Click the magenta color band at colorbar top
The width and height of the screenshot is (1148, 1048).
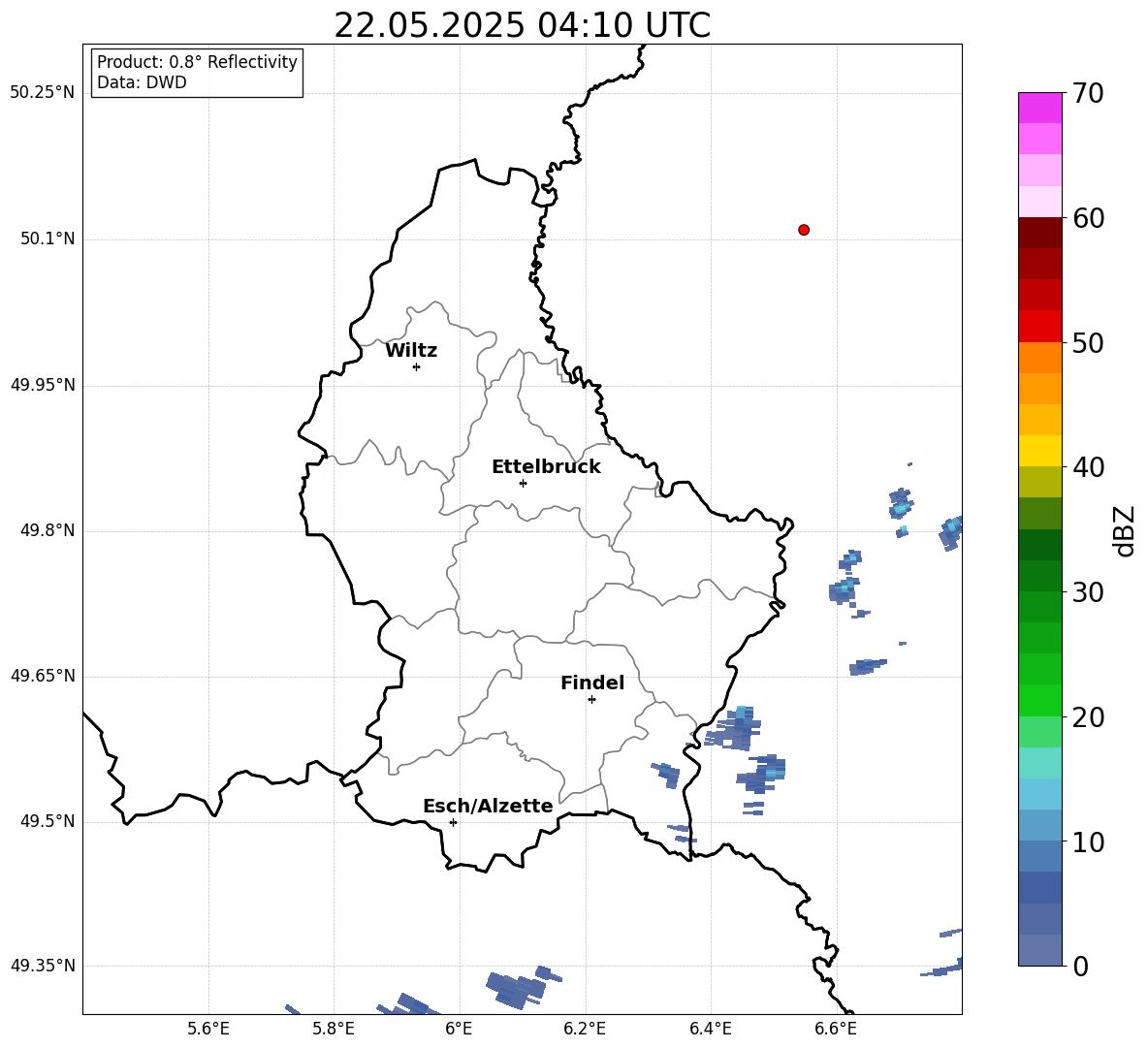point(1040,108)
